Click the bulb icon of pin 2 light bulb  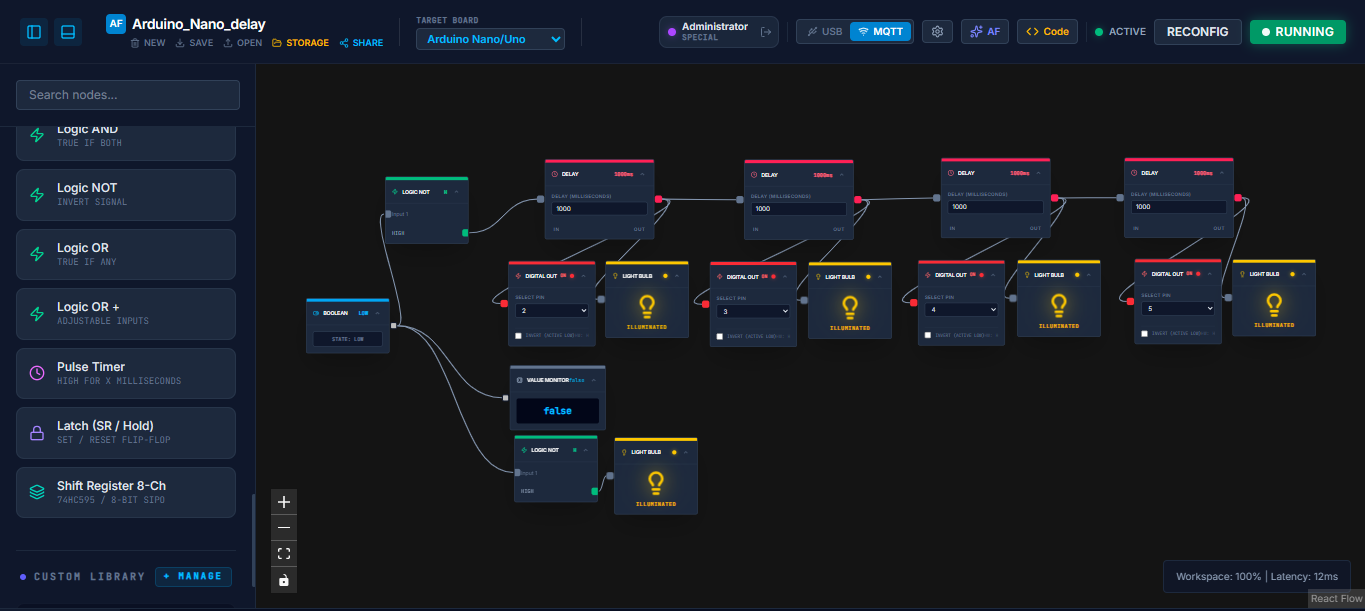(x=647, y=306)
